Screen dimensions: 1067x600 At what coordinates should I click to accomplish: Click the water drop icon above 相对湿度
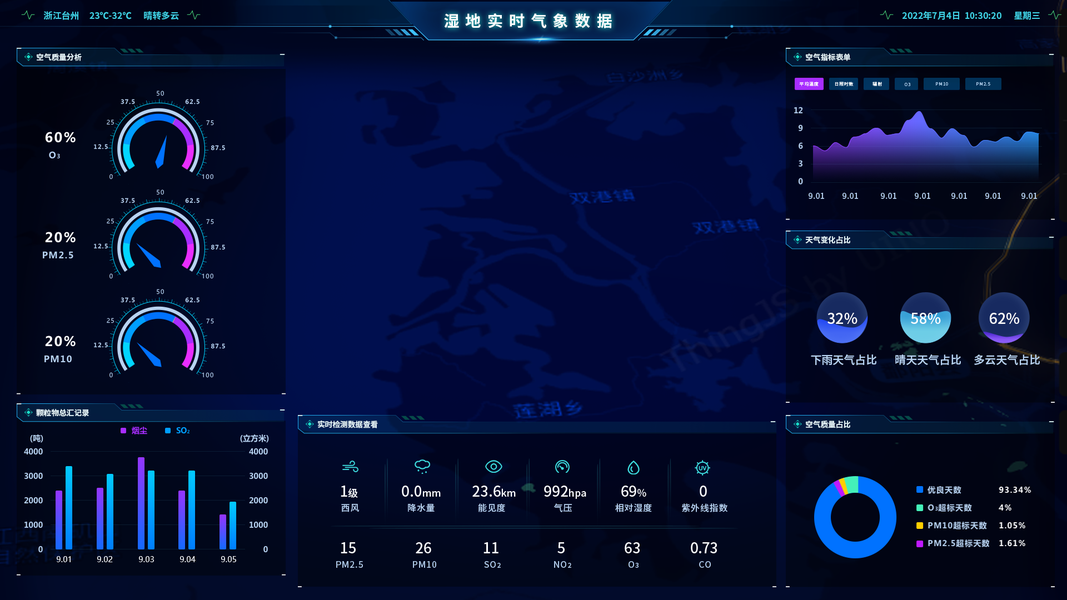[634, 467]
